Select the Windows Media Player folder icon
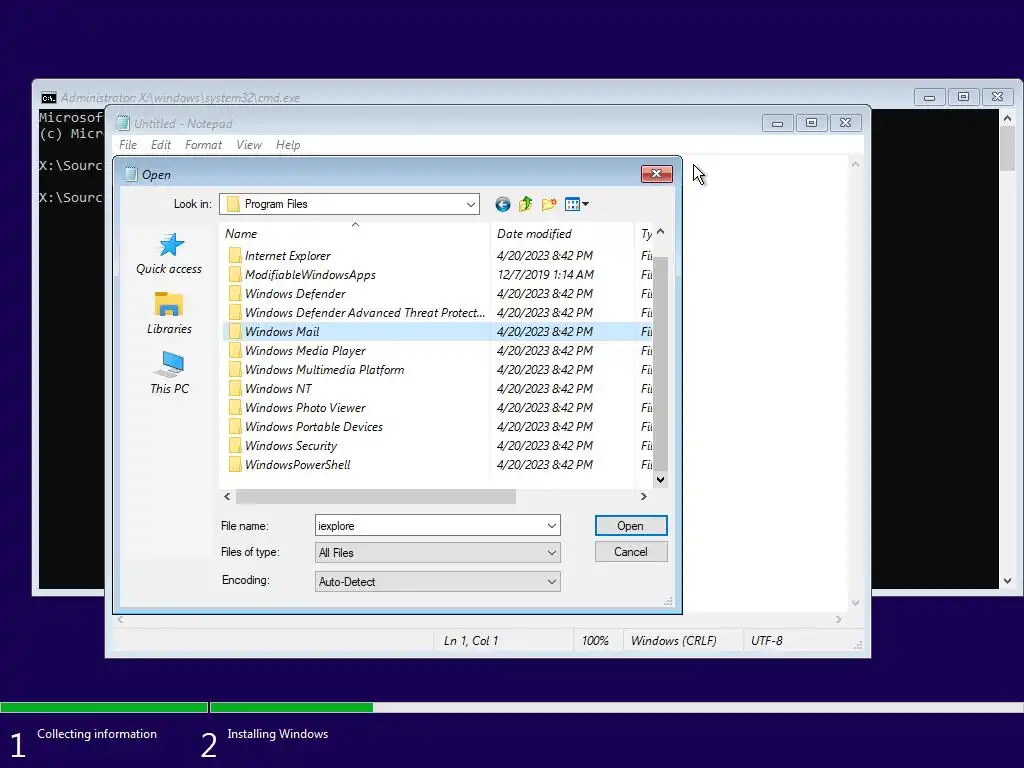 [235, 351]
